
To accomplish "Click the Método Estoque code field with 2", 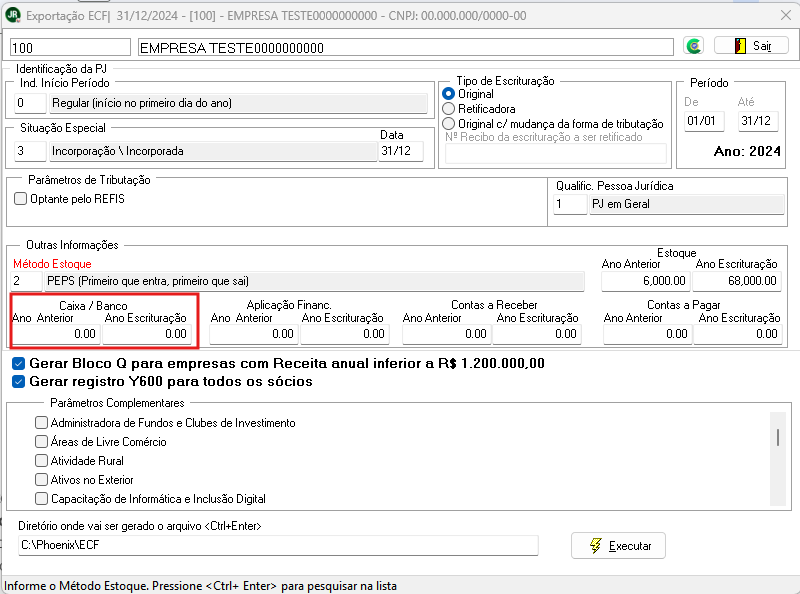I will point(26,281).
